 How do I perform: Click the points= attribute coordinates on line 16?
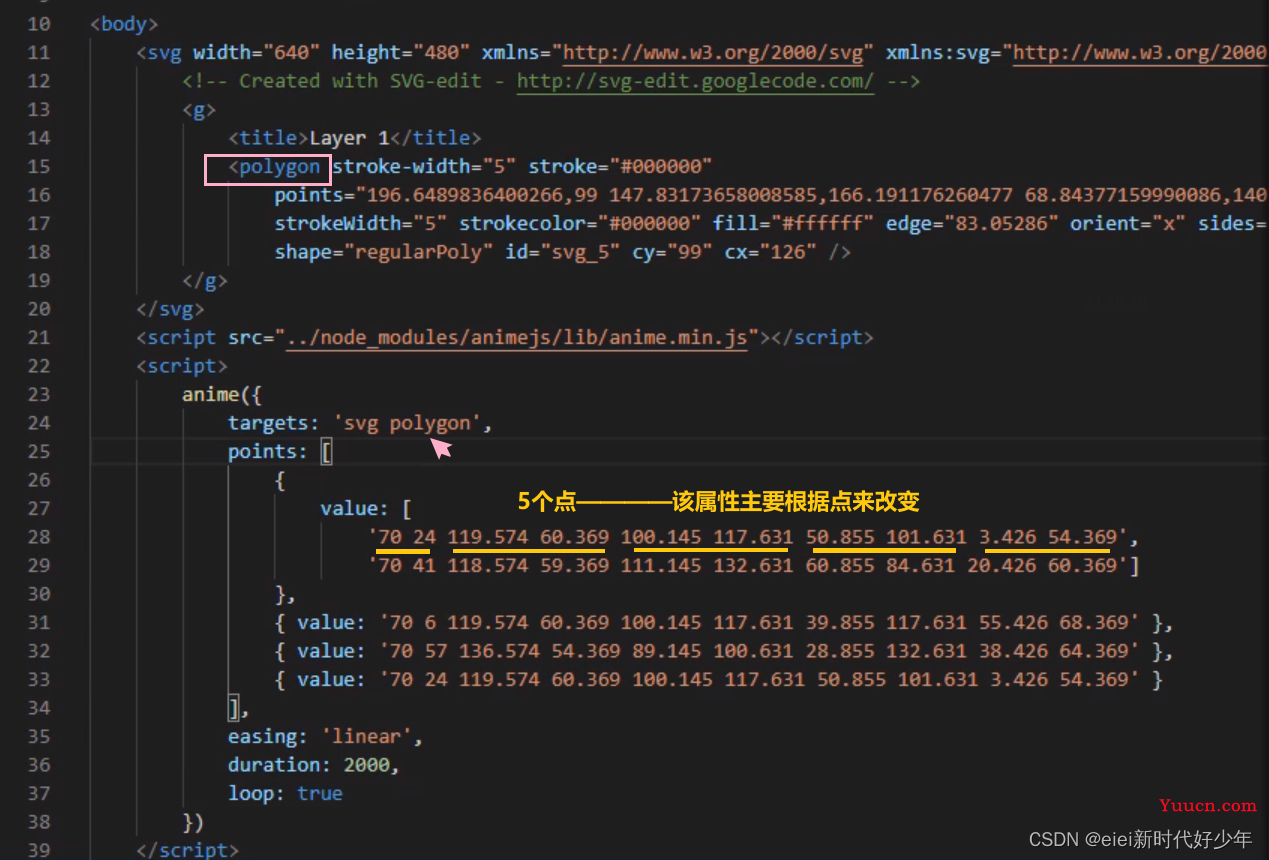[771, 195]
